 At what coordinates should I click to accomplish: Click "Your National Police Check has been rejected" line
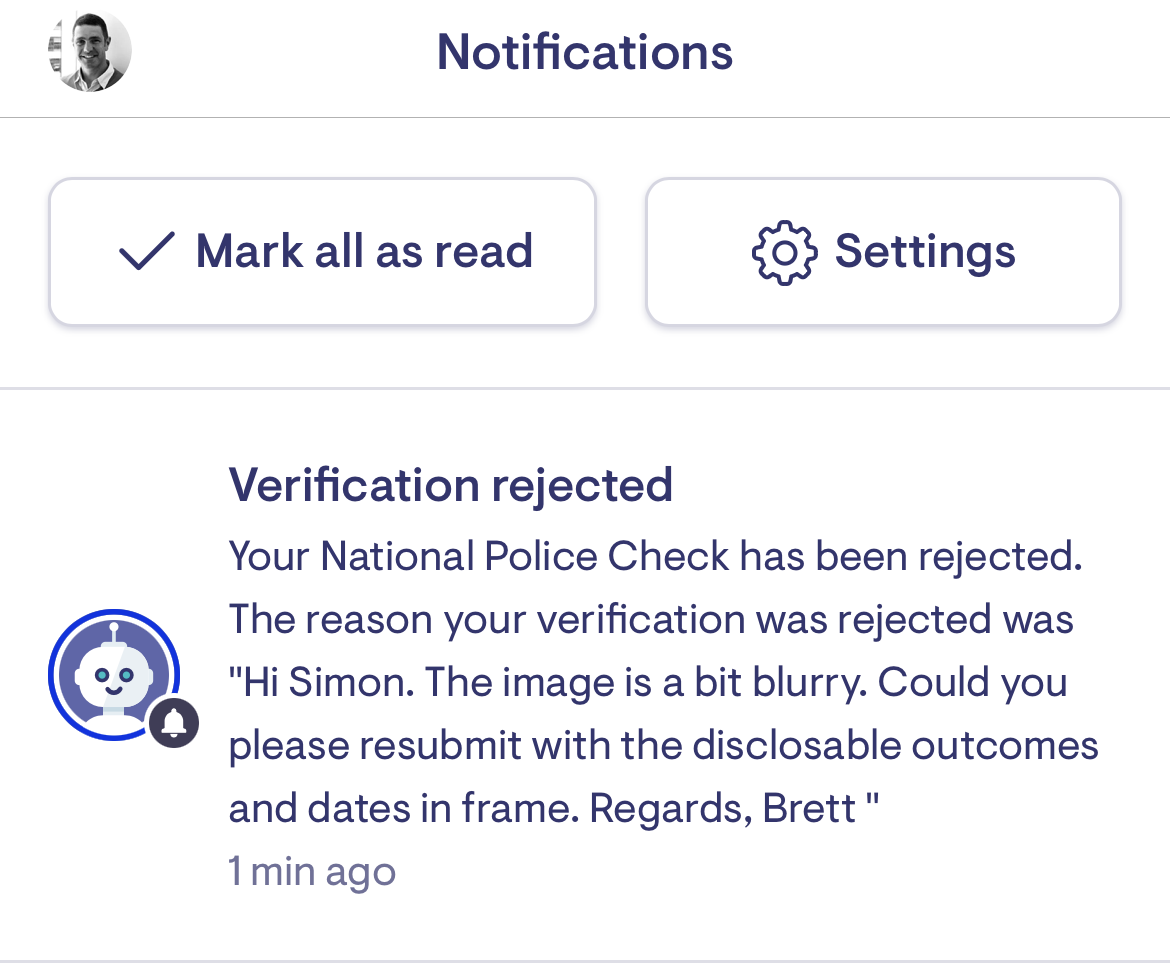[655, 557]
